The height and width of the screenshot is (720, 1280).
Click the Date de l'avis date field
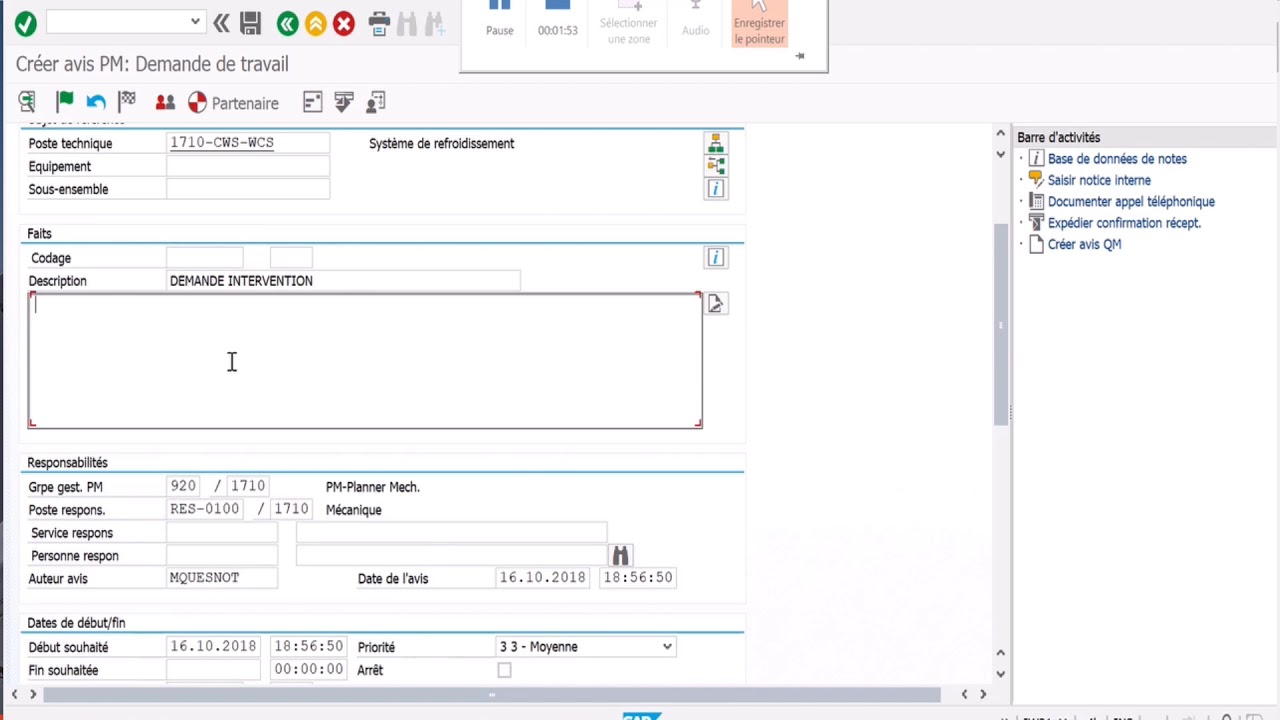point(544,578)
